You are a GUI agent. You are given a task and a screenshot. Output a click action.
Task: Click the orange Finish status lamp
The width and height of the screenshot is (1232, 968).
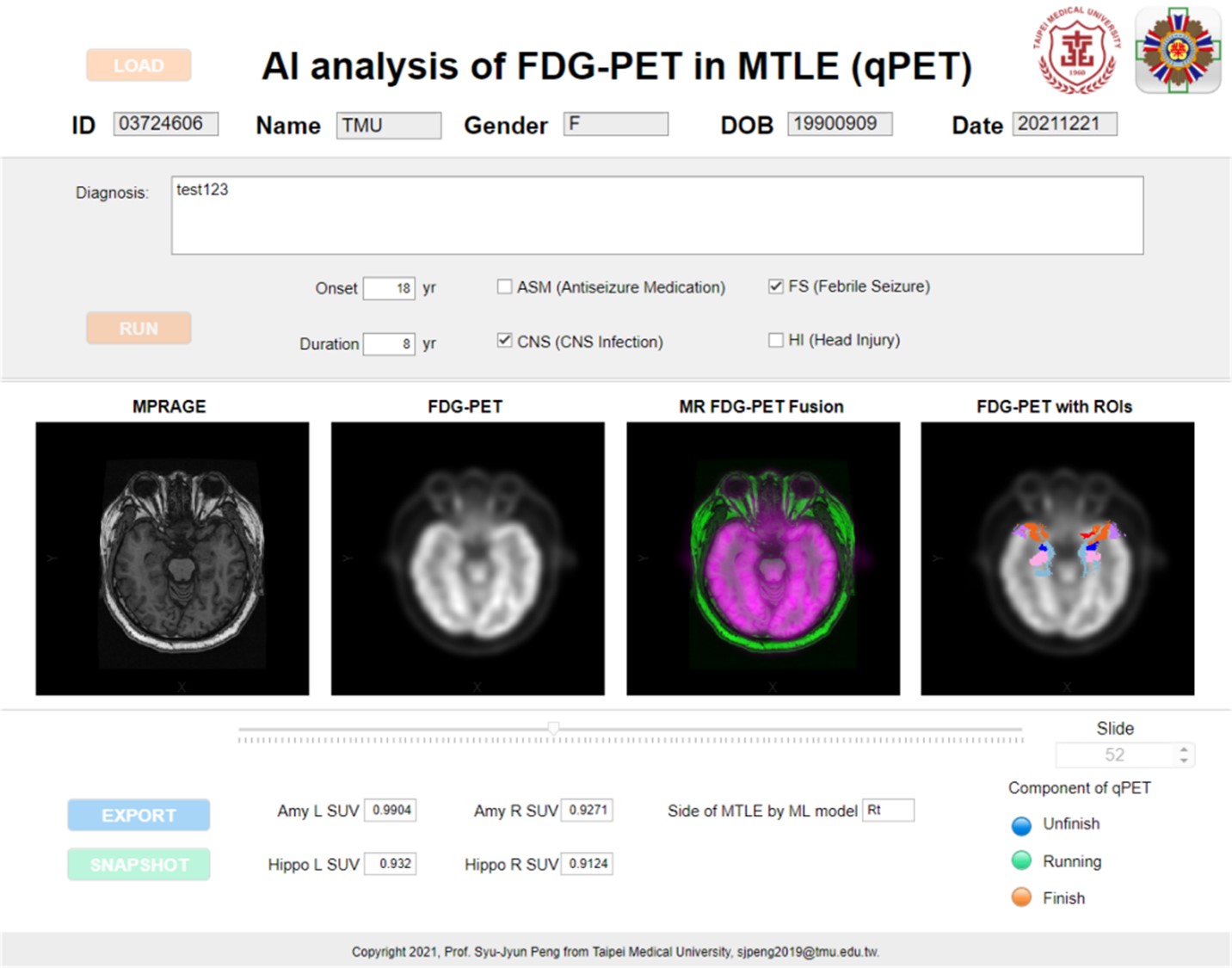click(x=1021, y=897)
